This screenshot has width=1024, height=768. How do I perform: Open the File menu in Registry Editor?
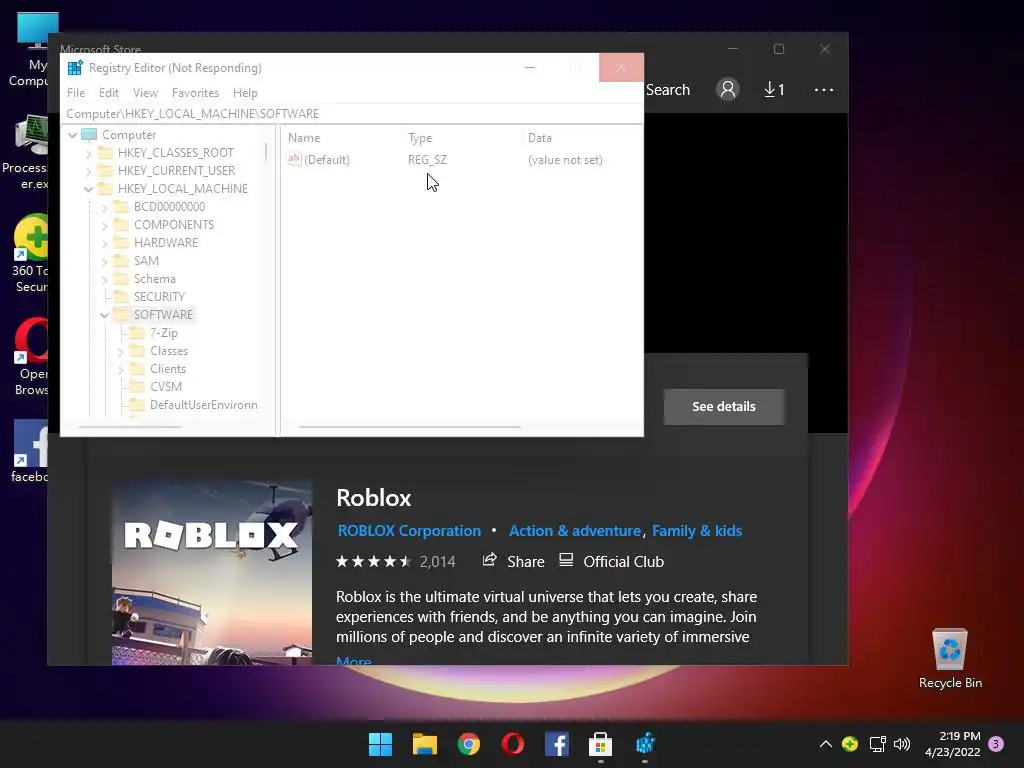click(76, 93)
